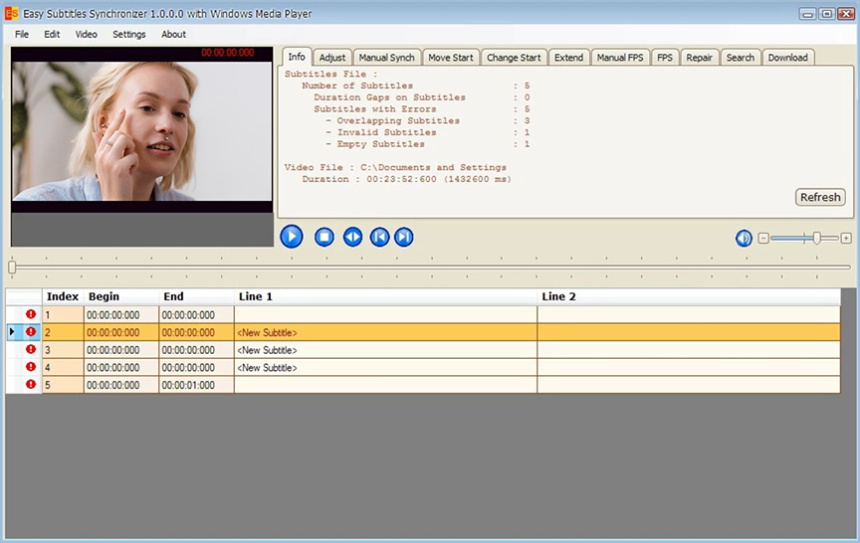This screenshot has height=543, width=860.
Task: Open the Download tab
Action: coord(788,58)
